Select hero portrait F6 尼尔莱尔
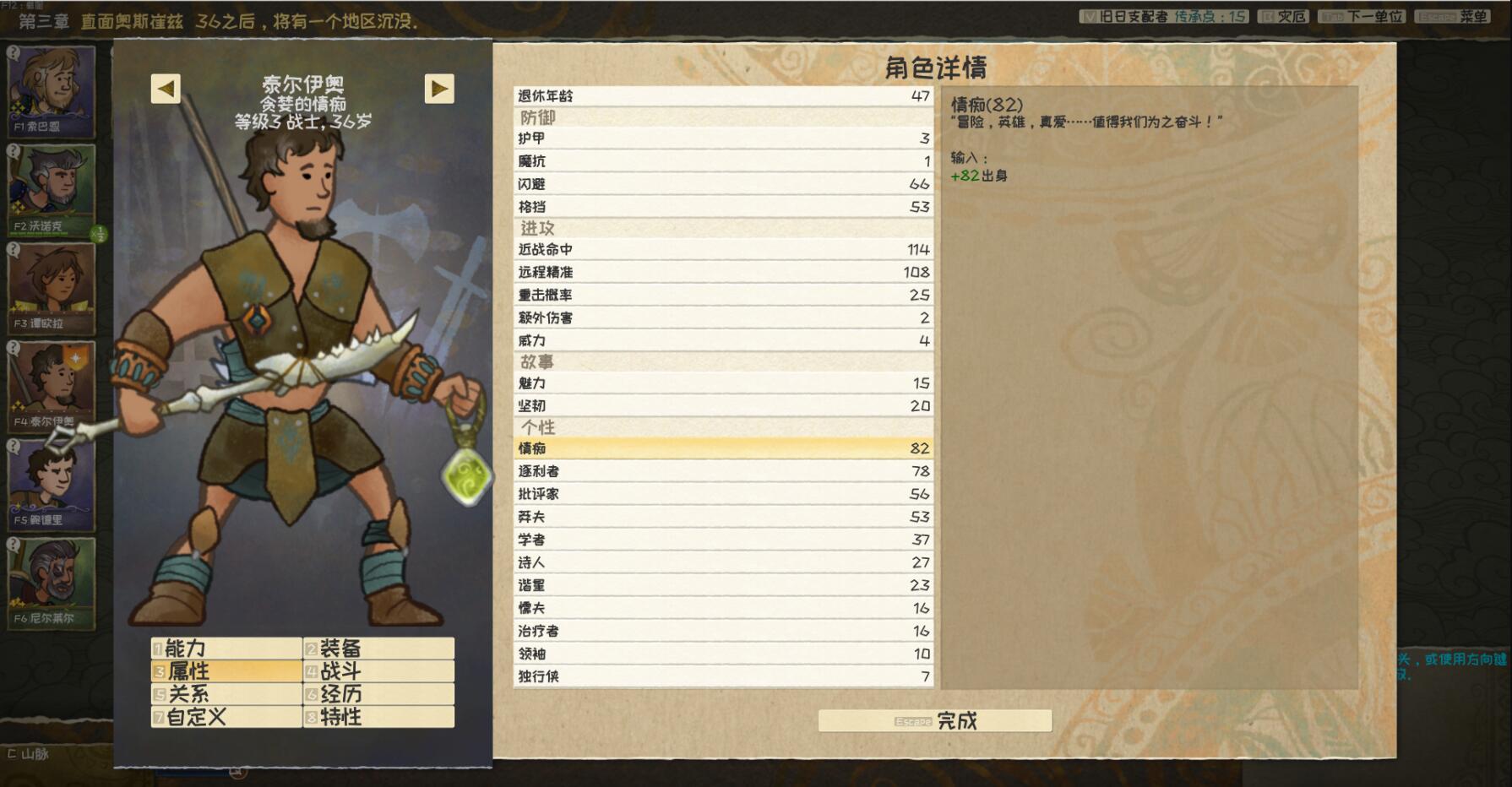This screenshot has width=1512, height=787. click(x=52, y=583)
